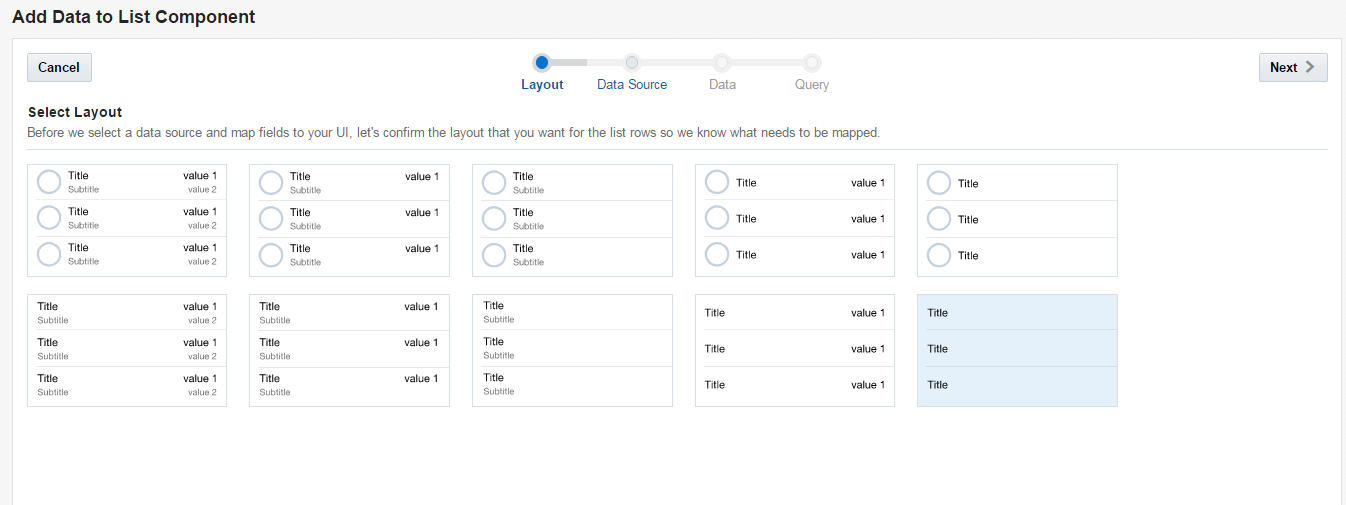
Task: Click the Next arrow chevron icon
Action: (x=1310, y=67)
